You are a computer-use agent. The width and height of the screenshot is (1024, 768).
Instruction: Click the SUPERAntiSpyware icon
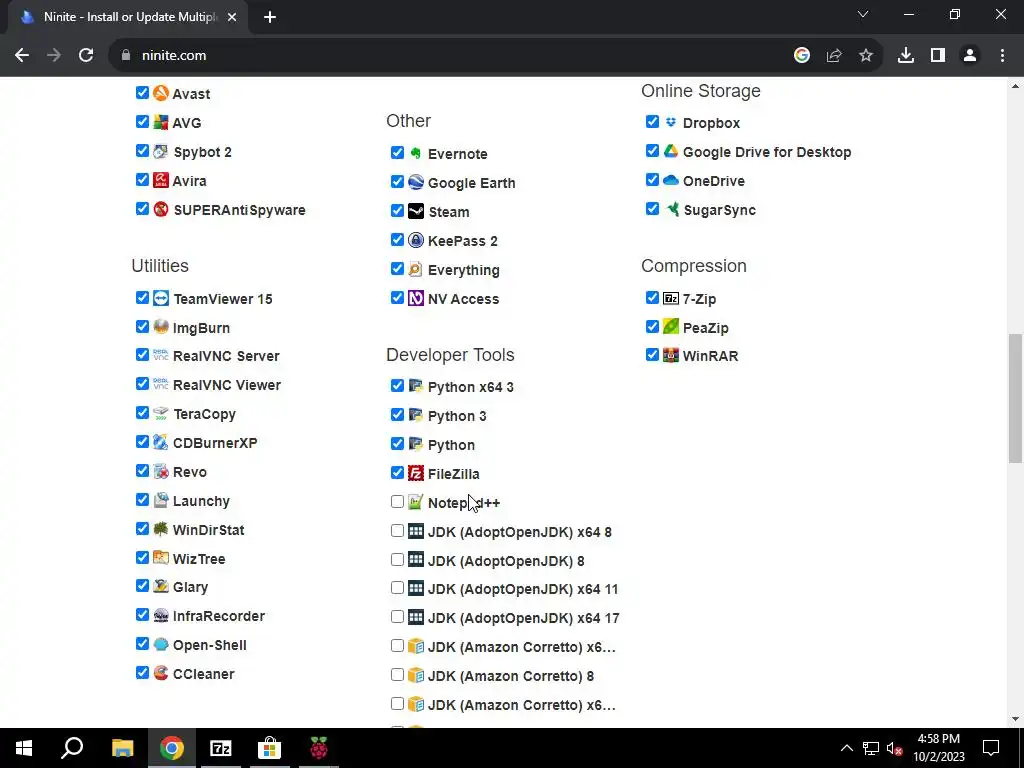pyautogui.click(x=161, y=209)
